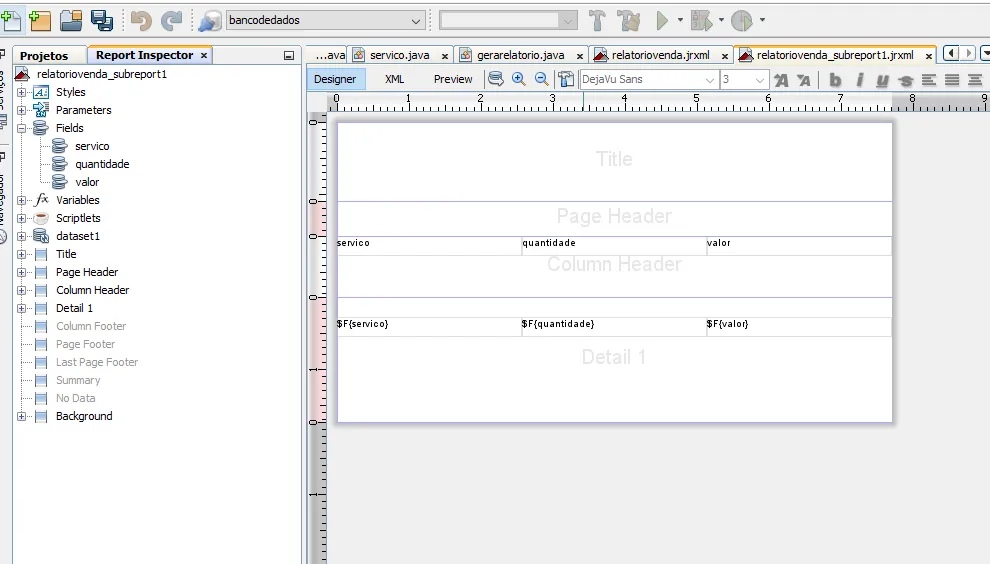Apply justified text alignment
The image size is (990, 564).
[952, 80]
